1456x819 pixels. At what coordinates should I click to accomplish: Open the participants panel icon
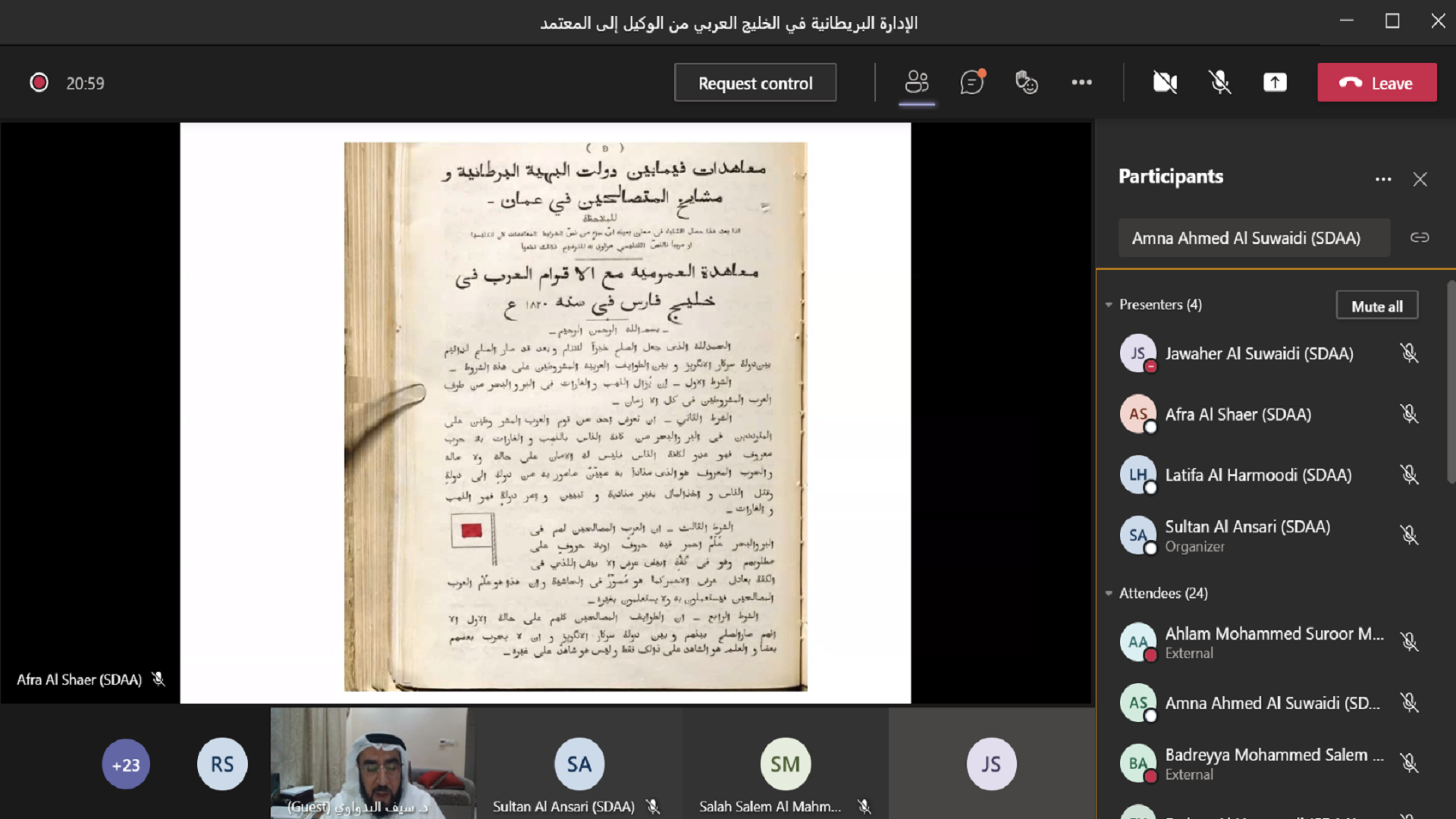coord(917,82)
